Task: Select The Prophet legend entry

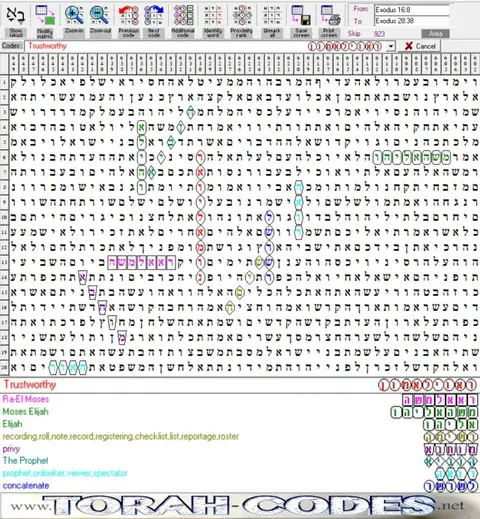Action: click(x=26, y=461)
